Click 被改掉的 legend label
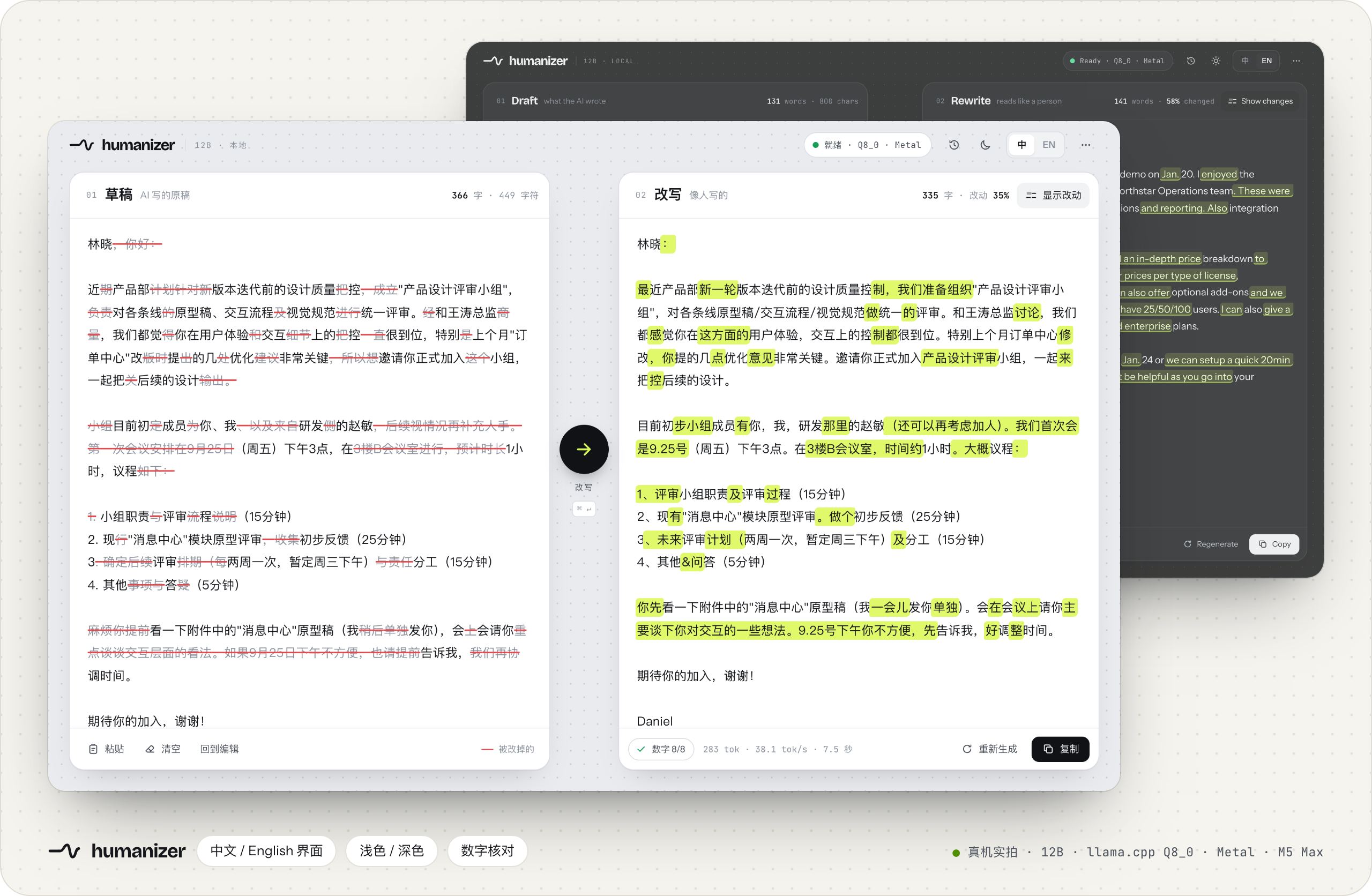This screenshot has width=1372, height=896. [516, 749]
